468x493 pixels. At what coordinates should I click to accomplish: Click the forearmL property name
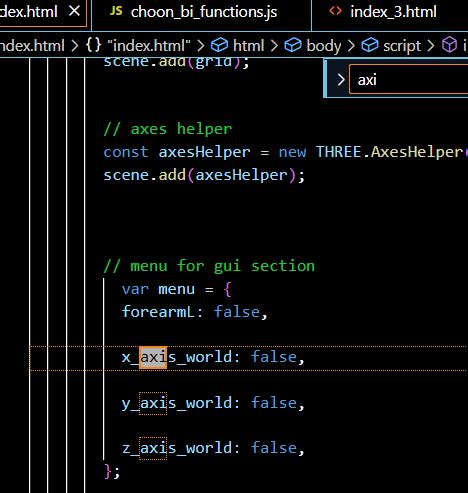(158, 312)
